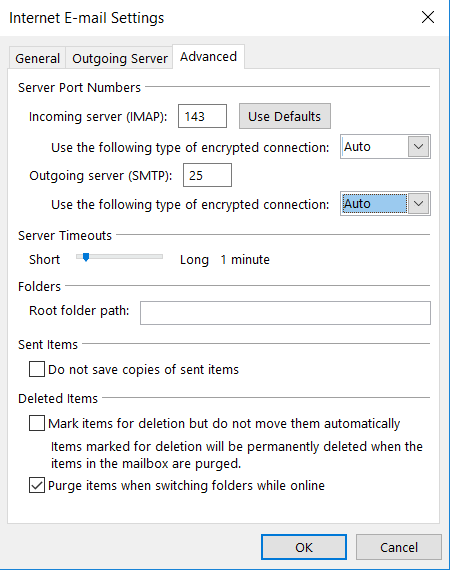Select the Advanced tab
Screen dimensions: 450x570
209,57
